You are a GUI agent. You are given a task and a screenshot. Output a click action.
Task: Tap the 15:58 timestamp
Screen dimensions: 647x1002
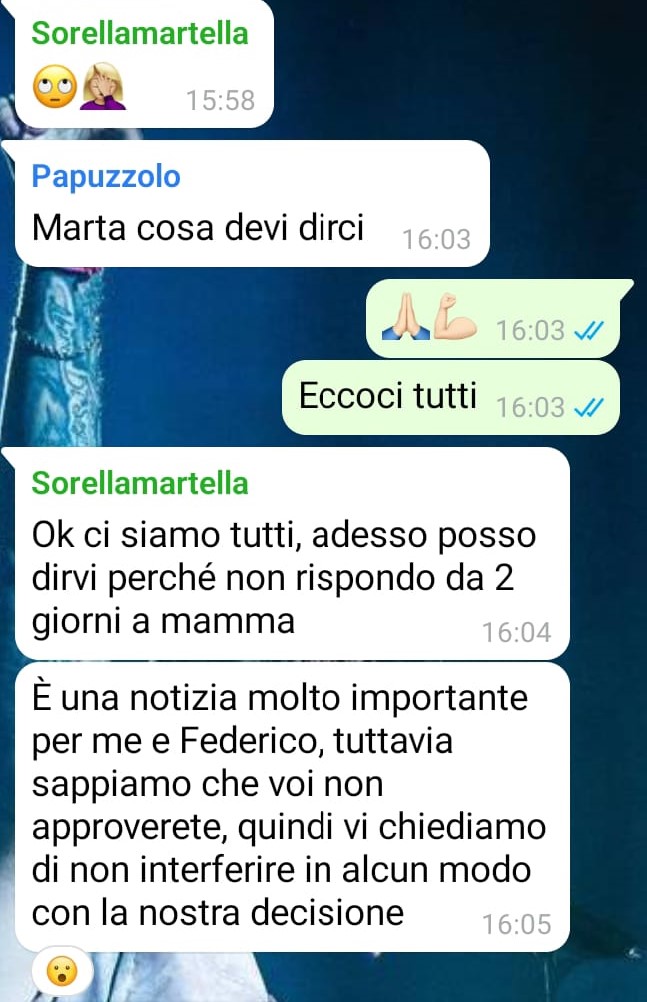(221, 100)
